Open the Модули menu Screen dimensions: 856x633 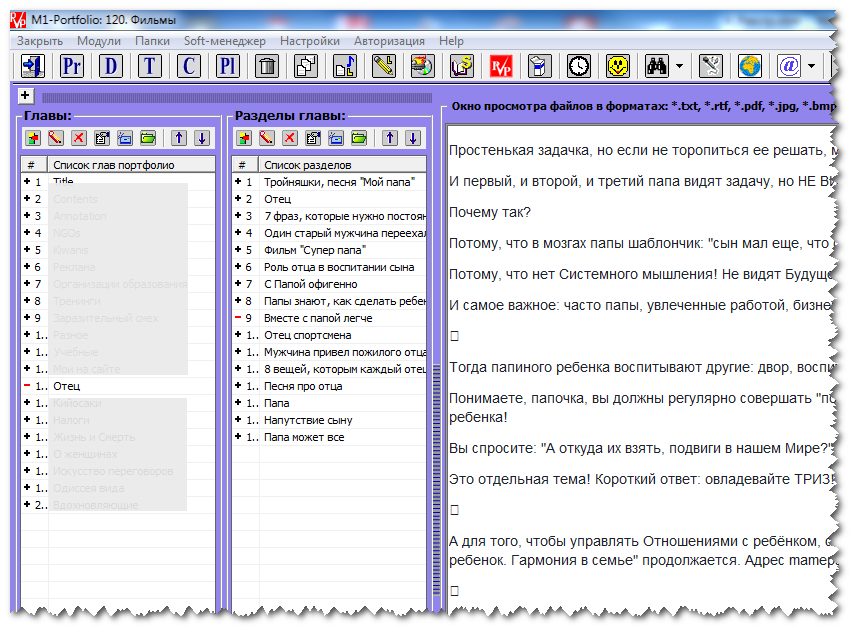click(99, 41)
